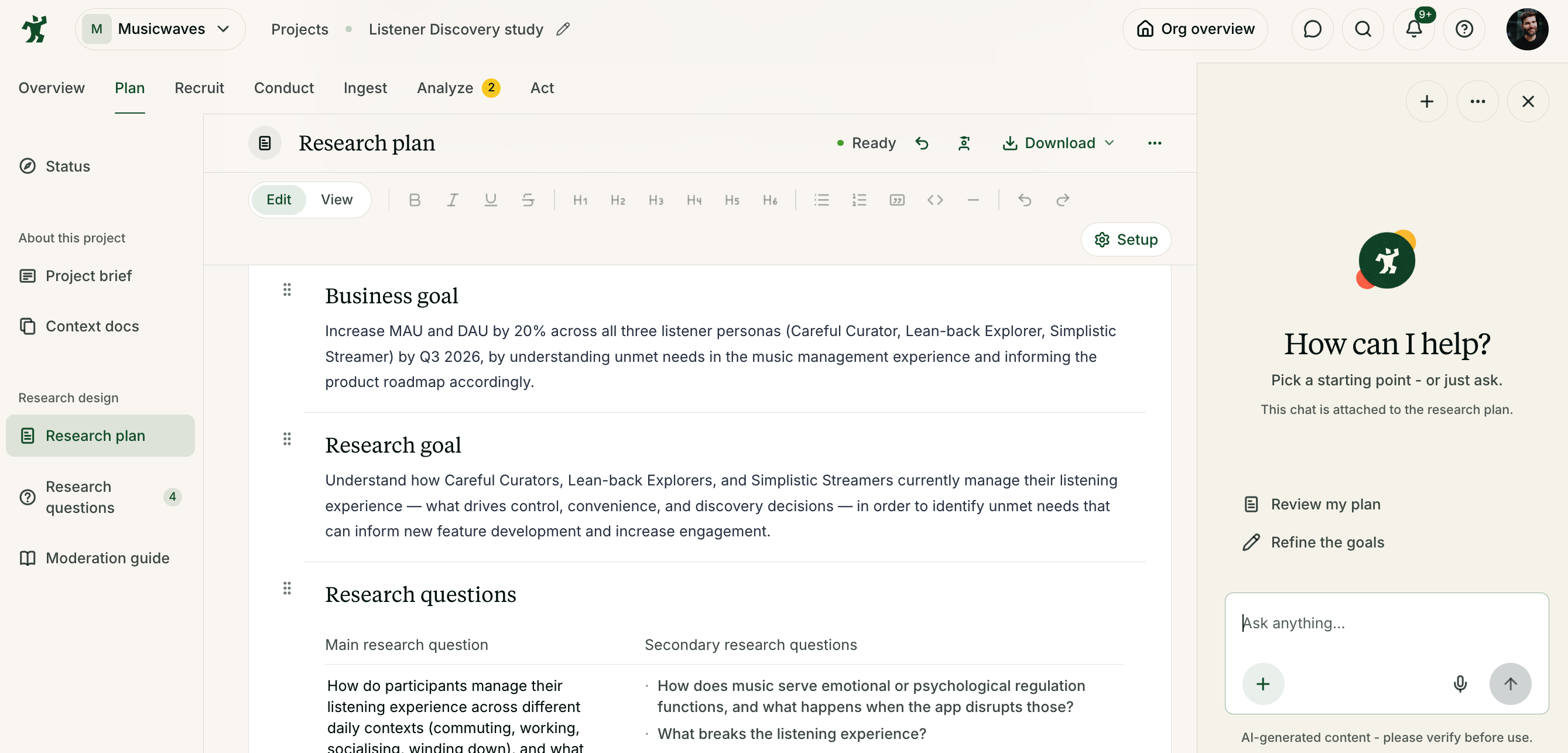
Task: Insert a horizontal rule
Action: (x=973, y=200)
